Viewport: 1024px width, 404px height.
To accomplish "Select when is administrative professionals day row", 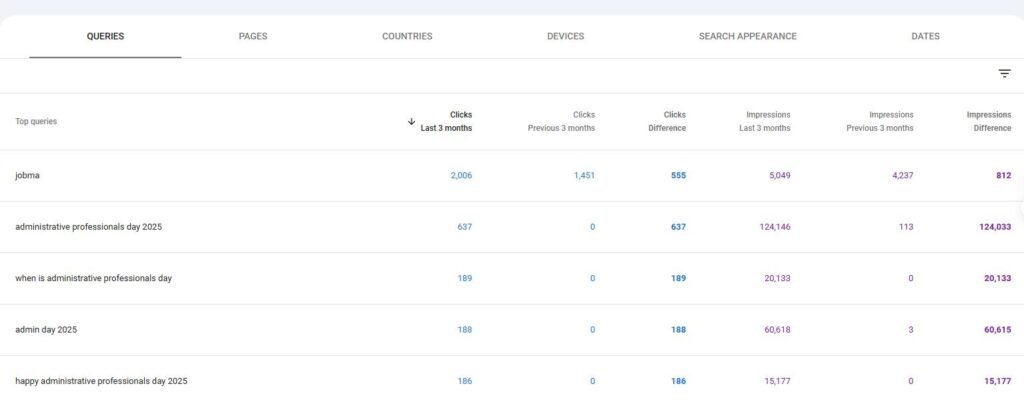I will point(512,279).
